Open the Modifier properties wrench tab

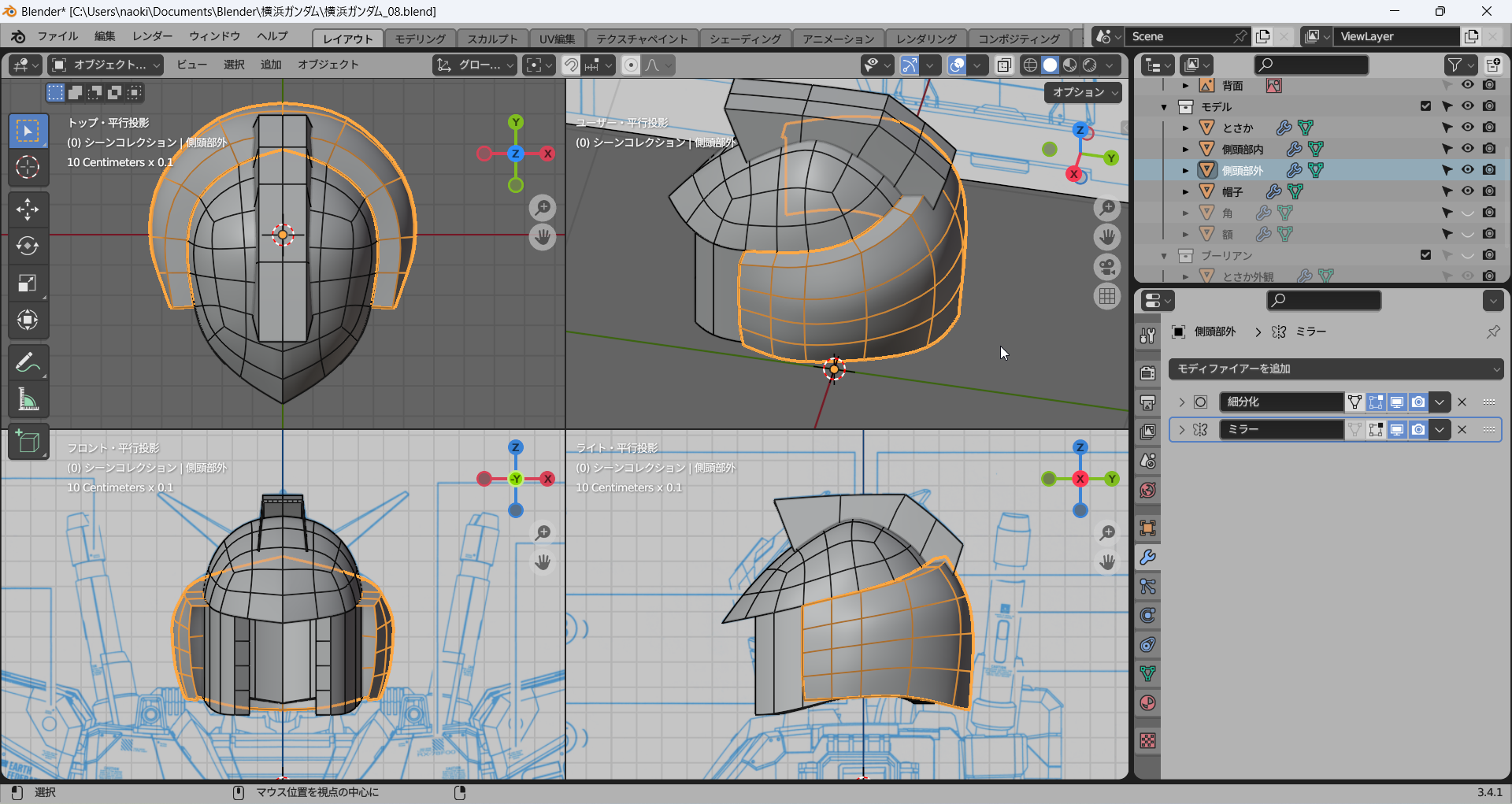tap(1147, 558)
